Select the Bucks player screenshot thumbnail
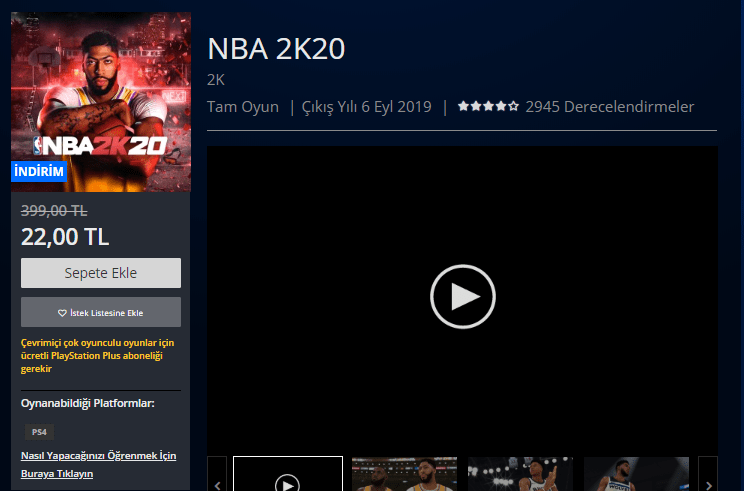 click(x=521, y=474)
